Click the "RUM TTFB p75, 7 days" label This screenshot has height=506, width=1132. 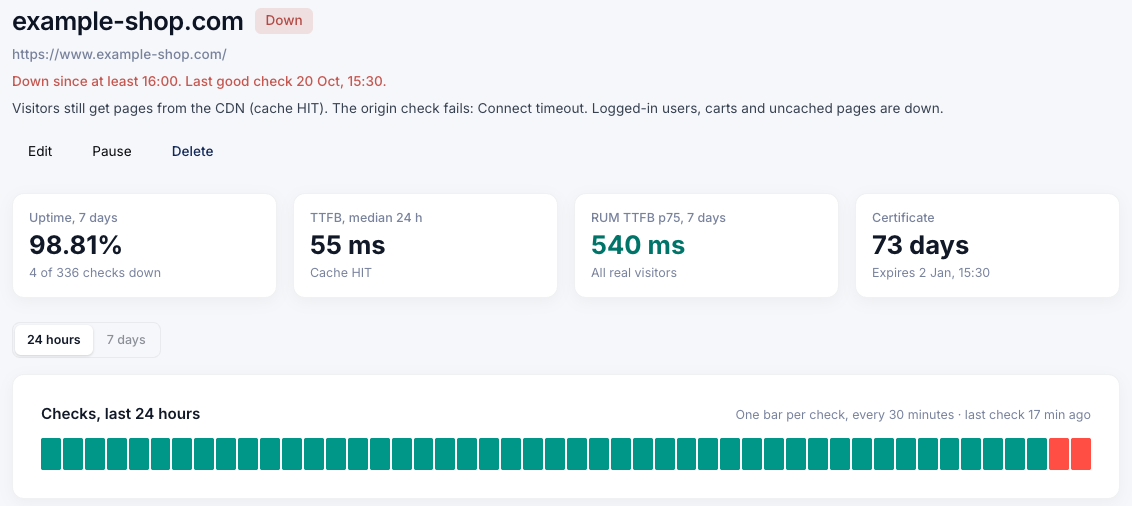[x=658, y=217]
